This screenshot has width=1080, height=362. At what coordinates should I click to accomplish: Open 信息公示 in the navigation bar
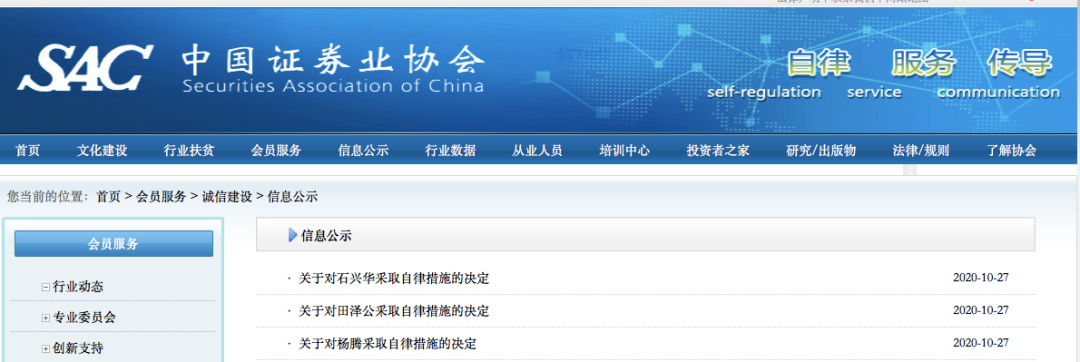pos(363,151)
